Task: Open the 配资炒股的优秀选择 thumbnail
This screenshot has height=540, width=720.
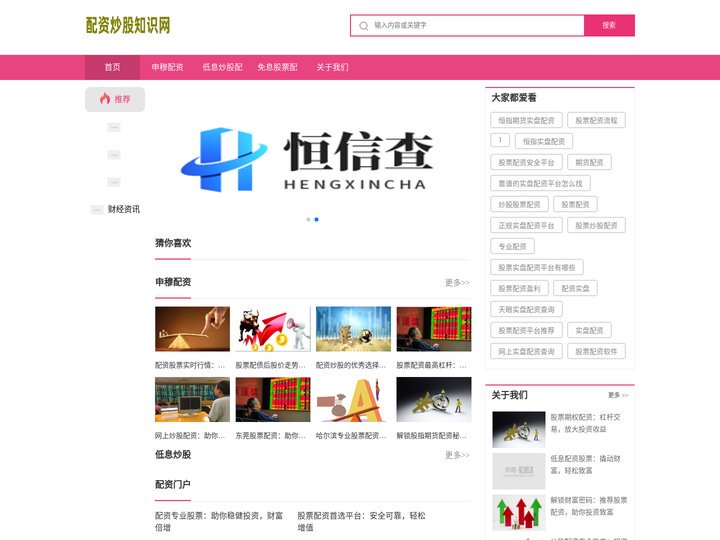Action: tap(354, 329)
